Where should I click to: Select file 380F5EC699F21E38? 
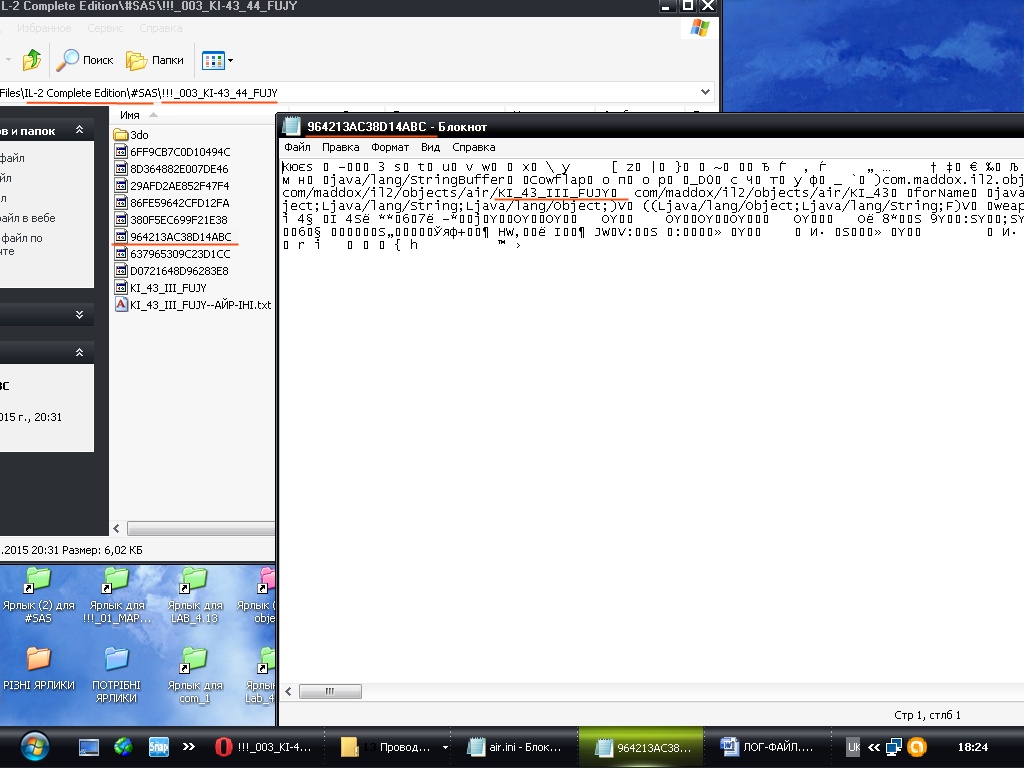pyautogui.click(x=171, y=220)
